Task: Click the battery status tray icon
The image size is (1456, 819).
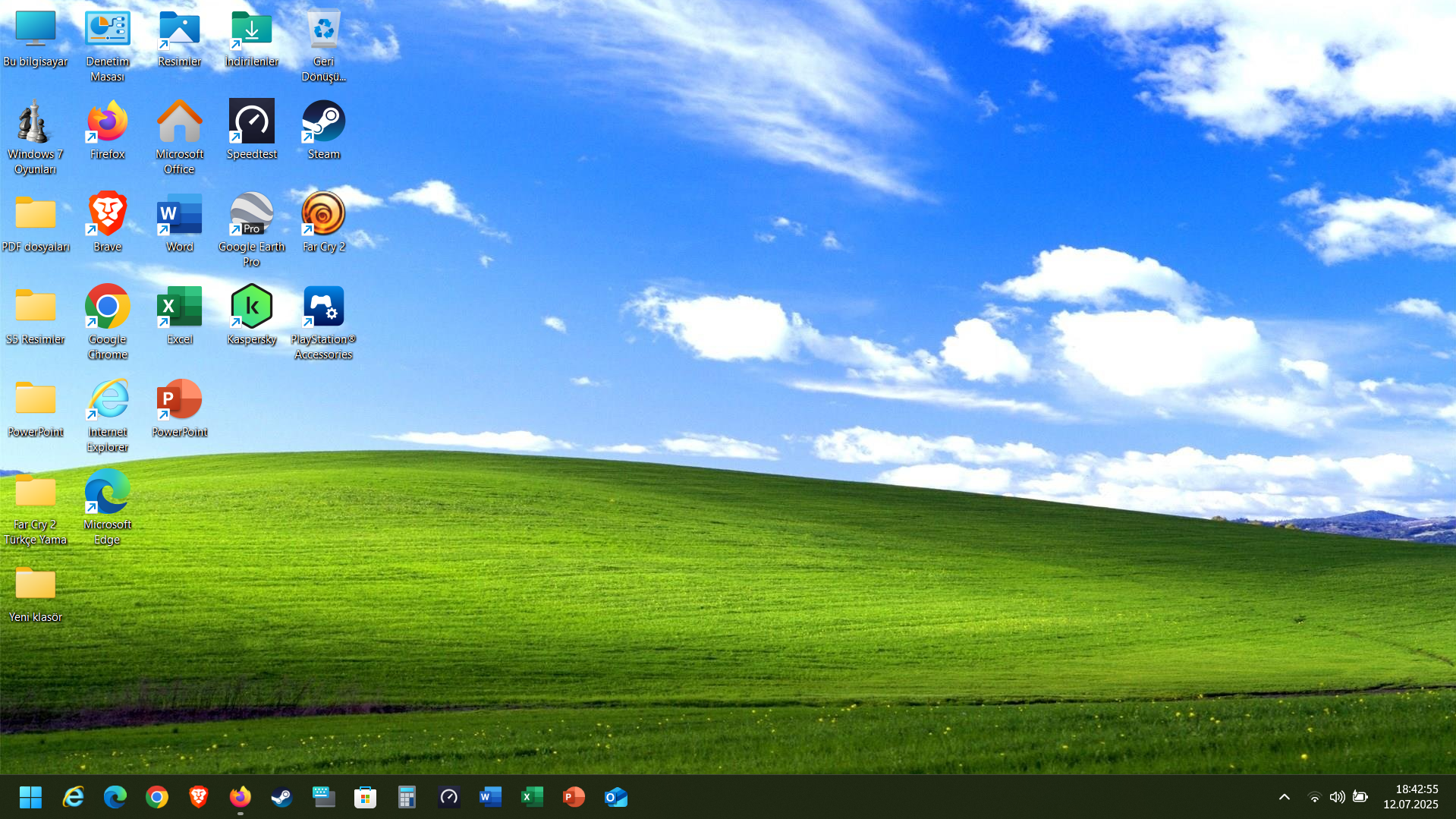Action: (1360, 797)
